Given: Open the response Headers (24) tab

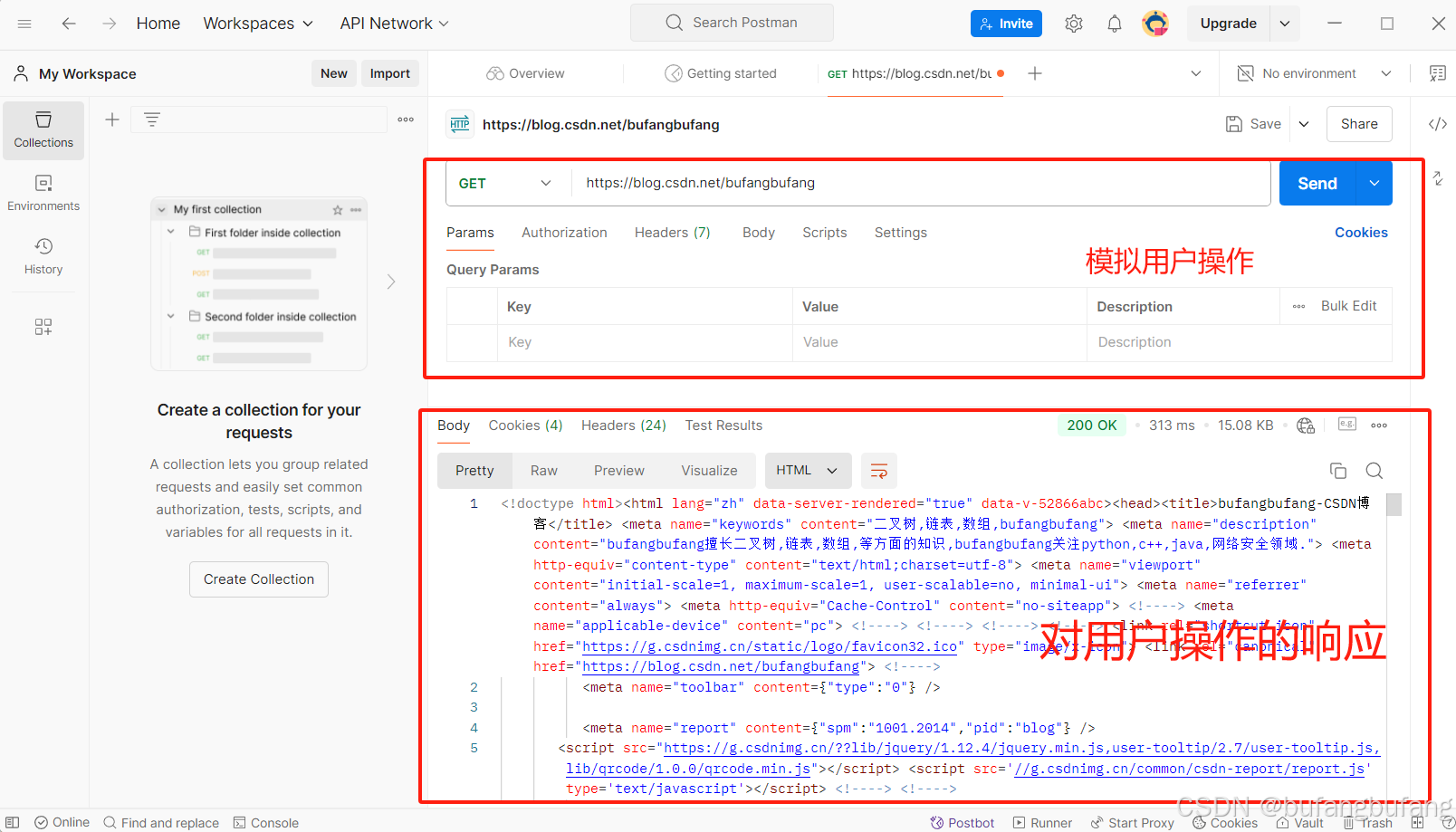Looking at the screenshot, I should 624,426.
